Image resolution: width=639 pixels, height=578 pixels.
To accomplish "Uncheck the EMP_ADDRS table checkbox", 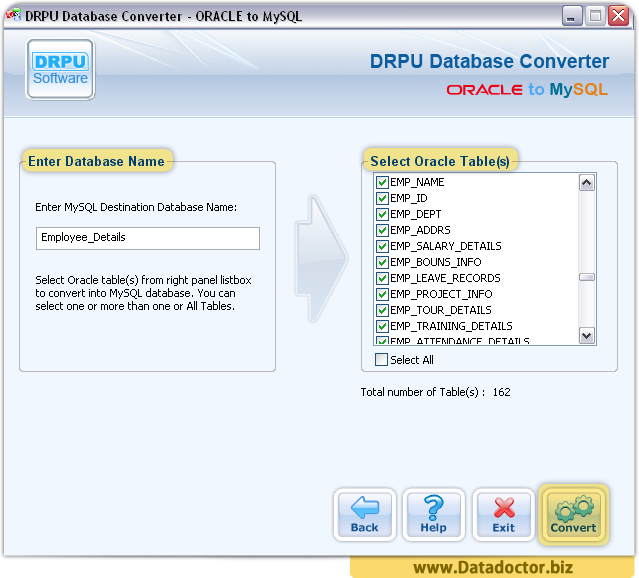I will point(382,230).
